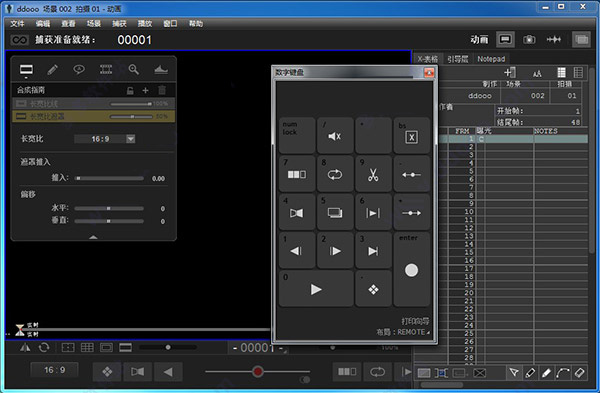Add a new composition guide with plus
Image resolution: width=600 pixels, height=393 pixels.
coord(145,90)
